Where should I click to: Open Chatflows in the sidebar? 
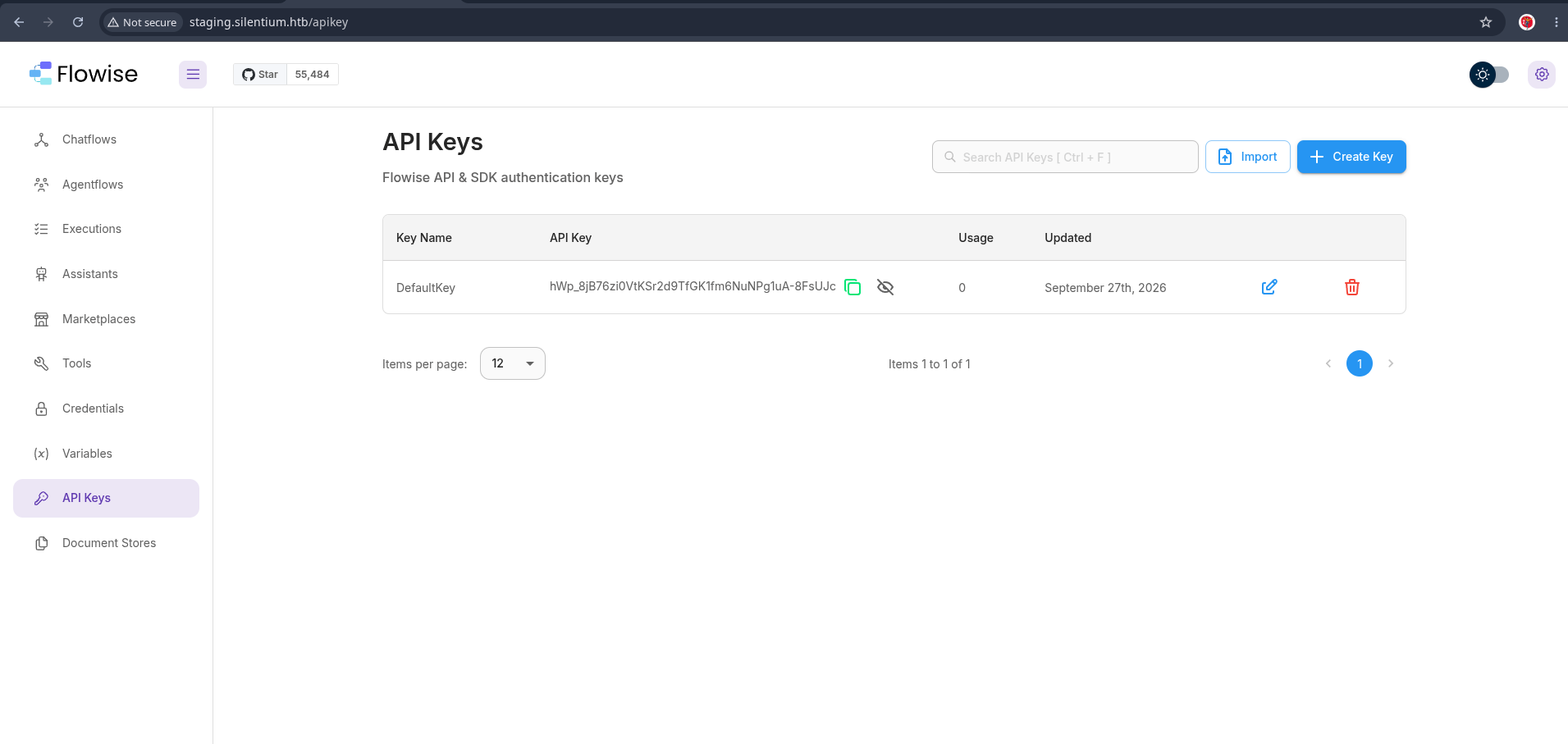(x=107, y=139)
